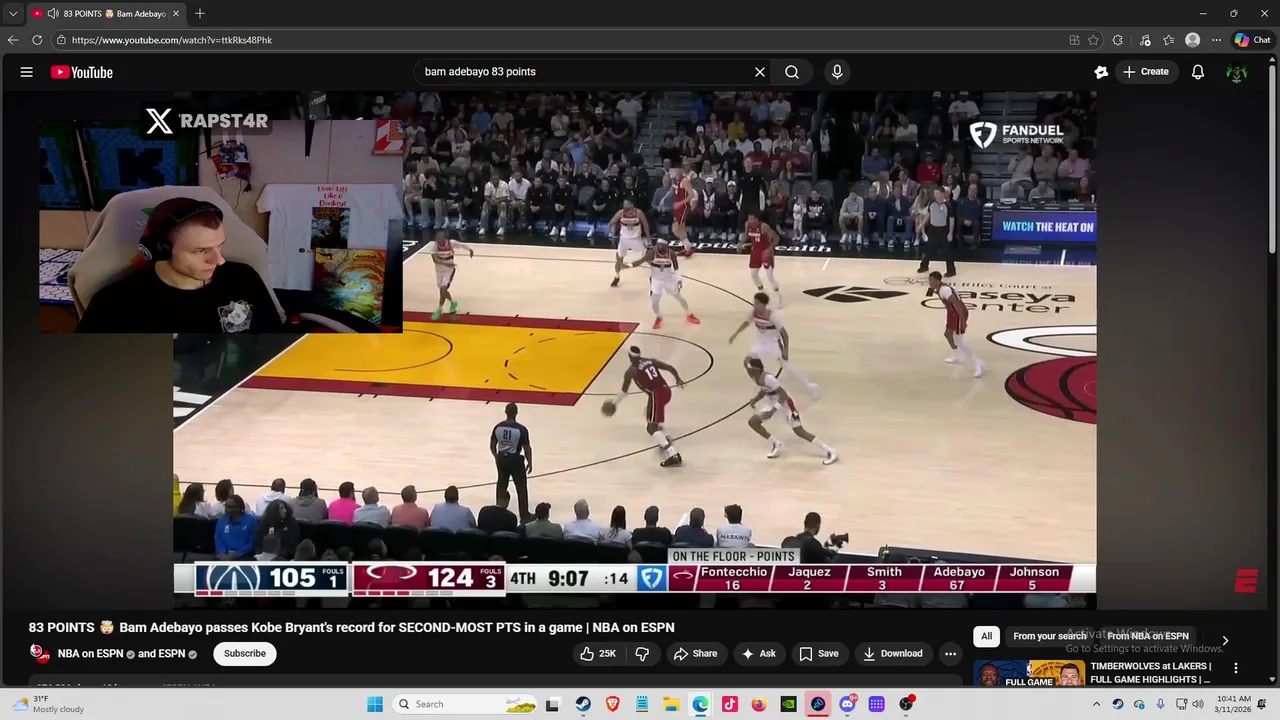This screenshot has height=720, width=1280.
Task: Open Copilot Chat sidebar
Action: click(1252, 40)
